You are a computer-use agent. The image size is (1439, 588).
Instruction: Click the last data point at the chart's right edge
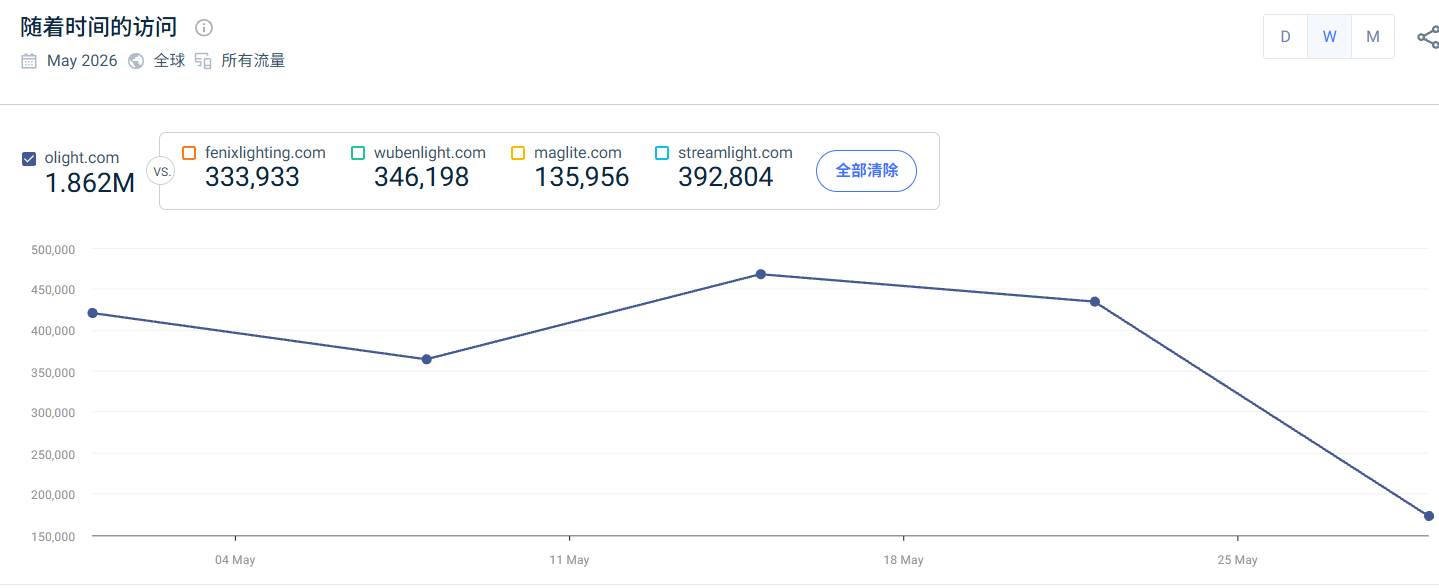1429,516
